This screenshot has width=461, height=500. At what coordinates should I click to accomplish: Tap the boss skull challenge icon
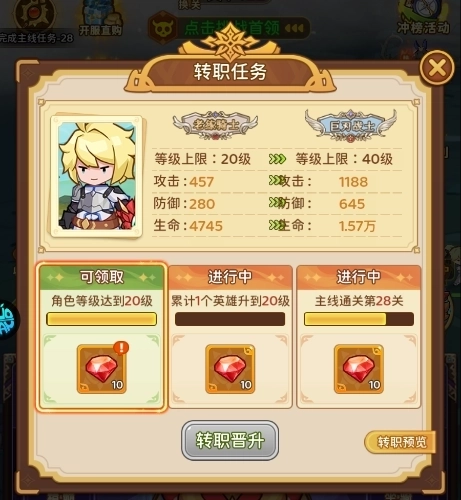point(162,28)
